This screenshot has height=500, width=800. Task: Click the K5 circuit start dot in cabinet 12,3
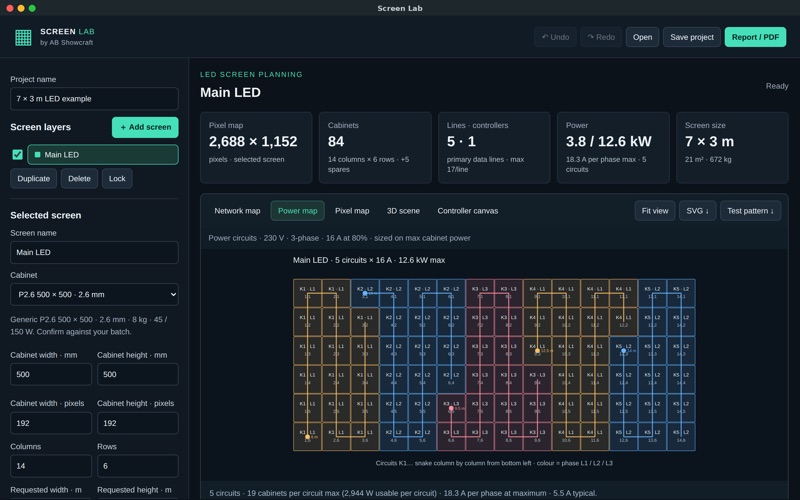[x=623, y=351]
